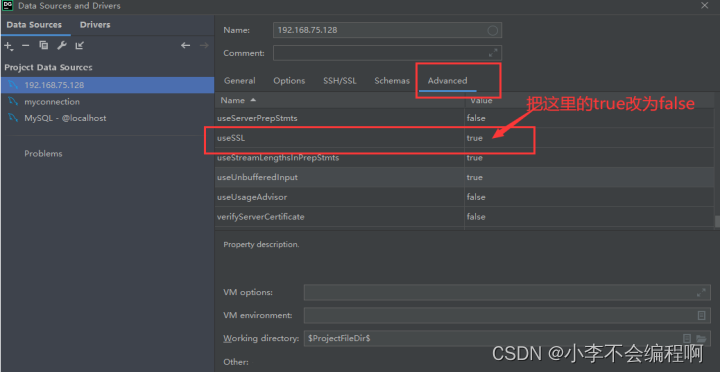
Task: Click the VM environment input field
Action: [507, 315]
